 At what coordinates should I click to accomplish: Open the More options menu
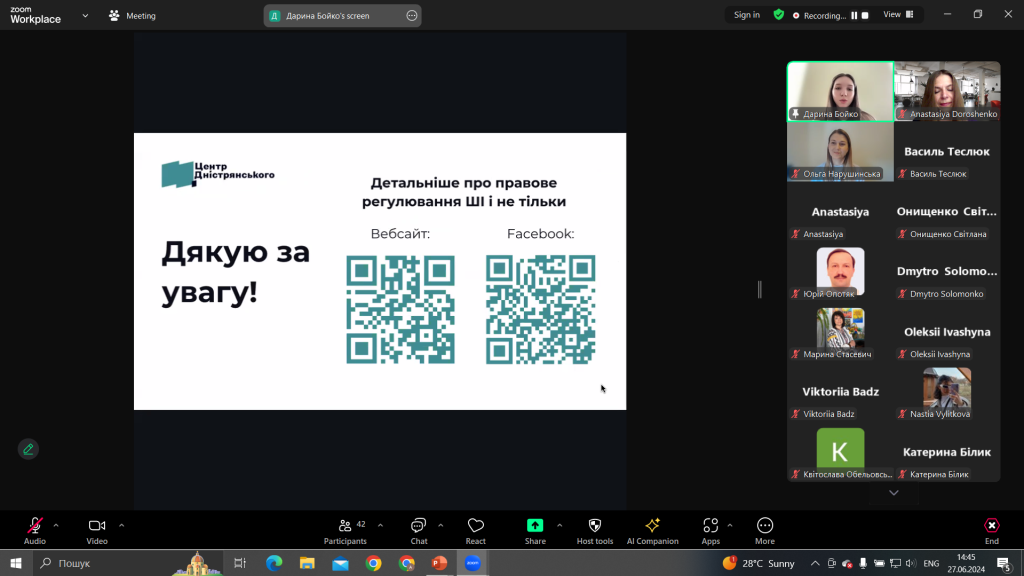coord(765,531)
